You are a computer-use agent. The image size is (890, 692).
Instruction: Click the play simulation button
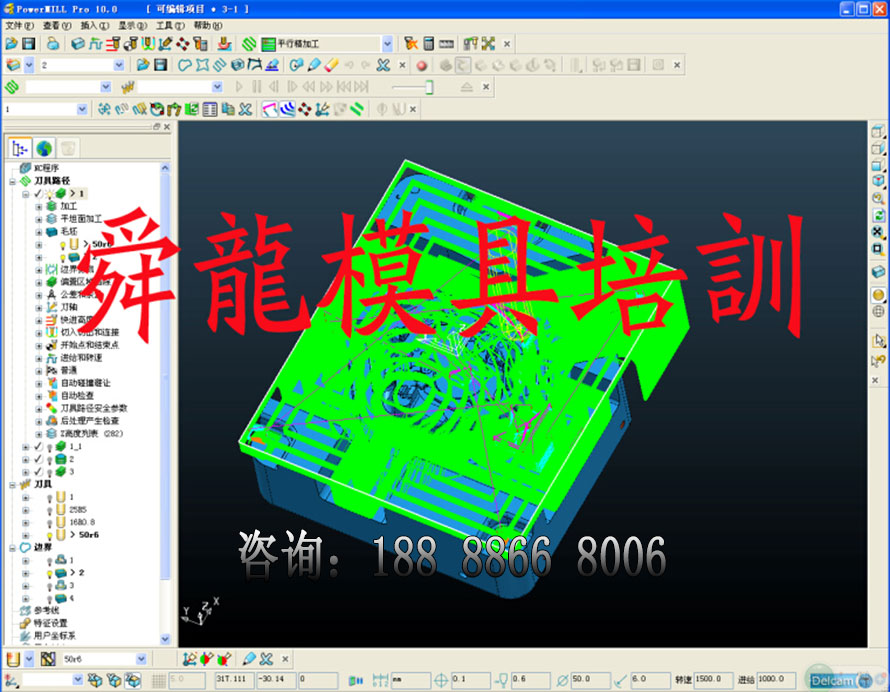click(x=239, y=87)
